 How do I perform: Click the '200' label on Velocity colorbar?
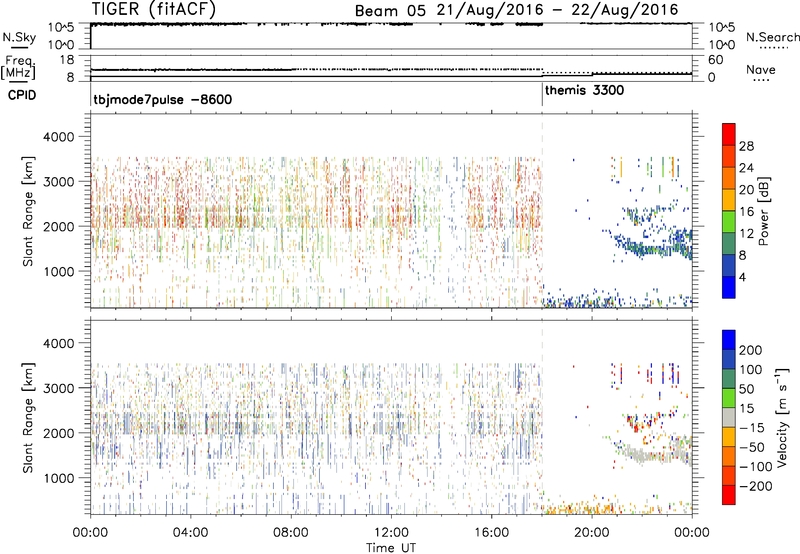tap(751, 350)
